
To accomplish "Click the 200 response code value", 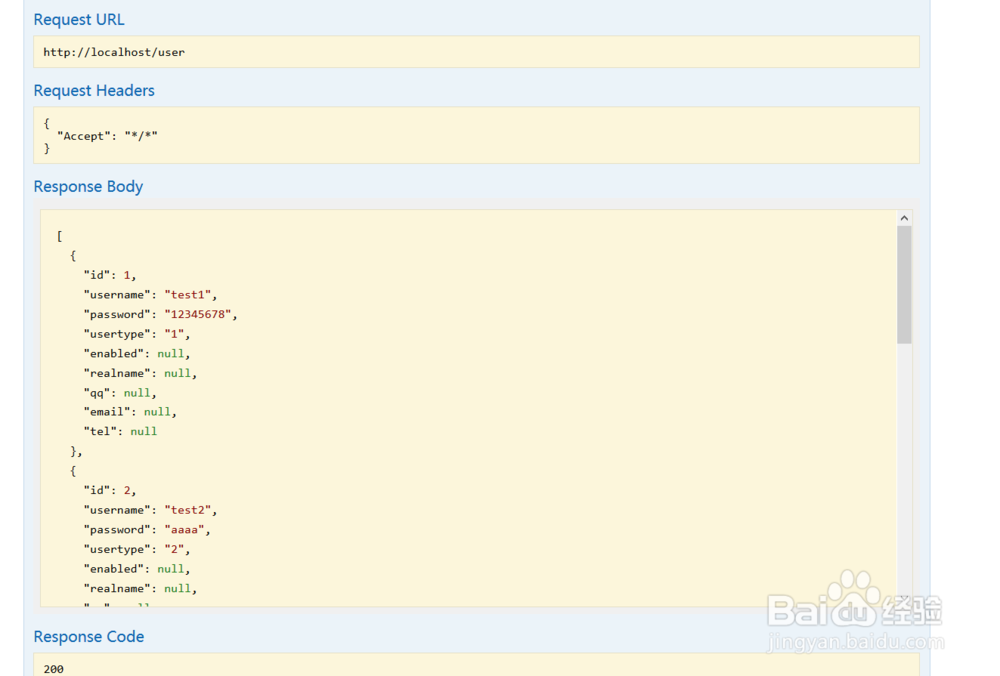I will tap(54, 668).
